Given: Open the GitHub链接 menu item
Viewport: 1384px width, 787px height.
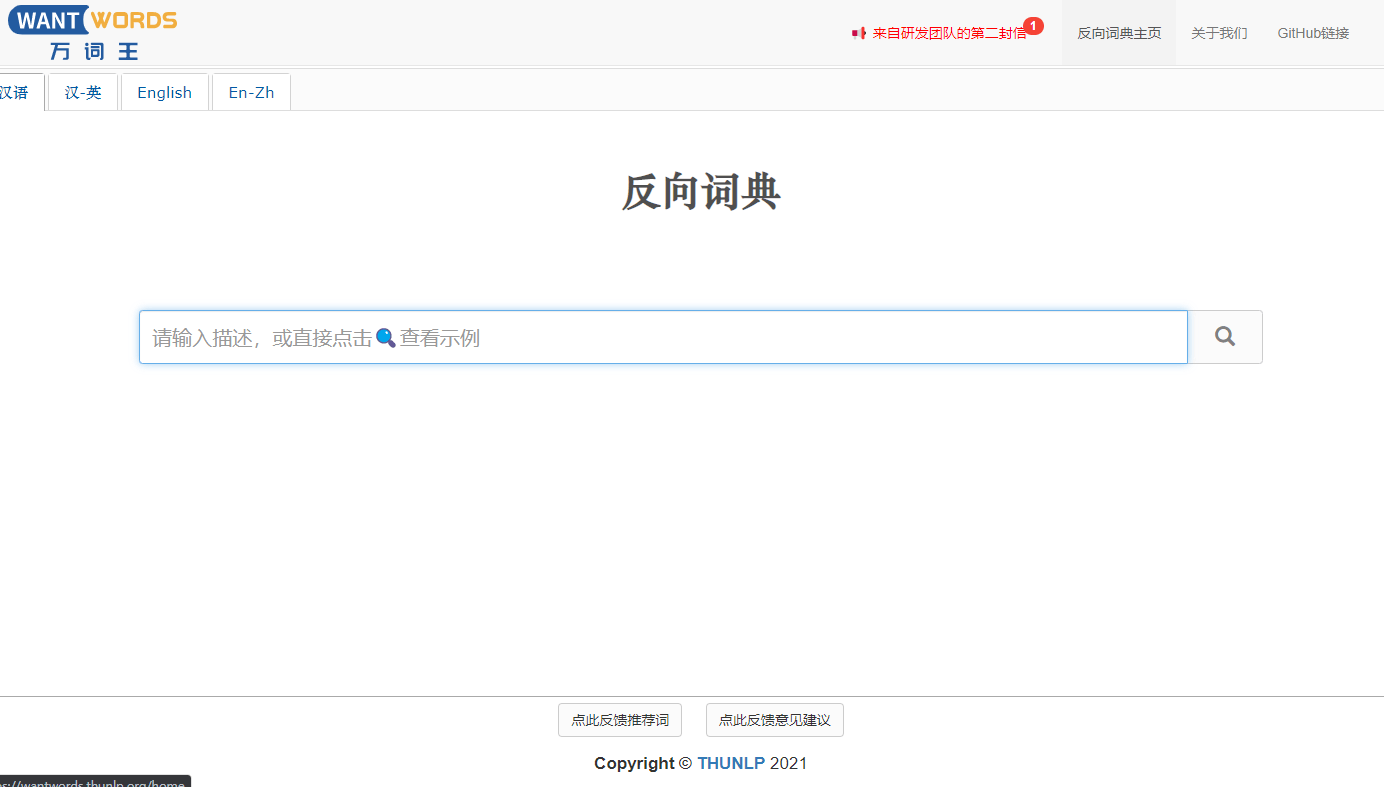Looking at the screenshot, I should coord(1312,32).
